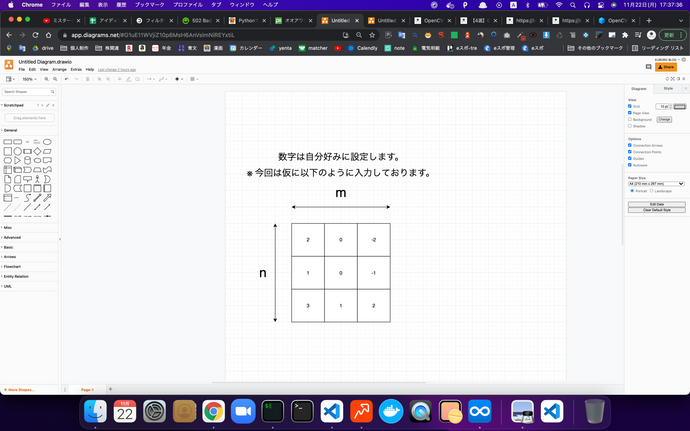Click the line color pencil icon
Viewport: 690px width, 431px height.
(x=128, y=79)
